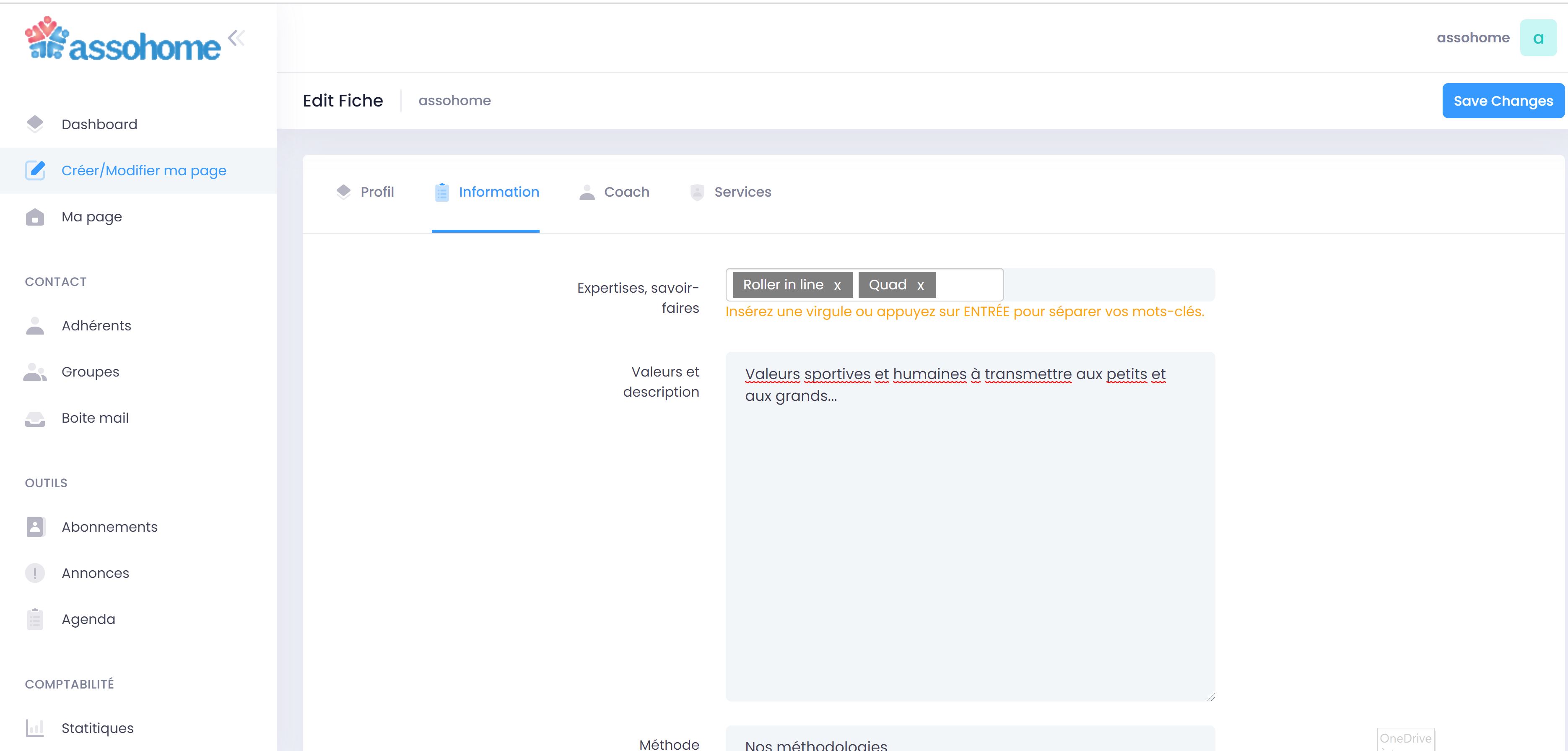
Task: Click the Créer/Modifier ma page pencil icon
Action: pyautogui.click(x=35, y=170)
